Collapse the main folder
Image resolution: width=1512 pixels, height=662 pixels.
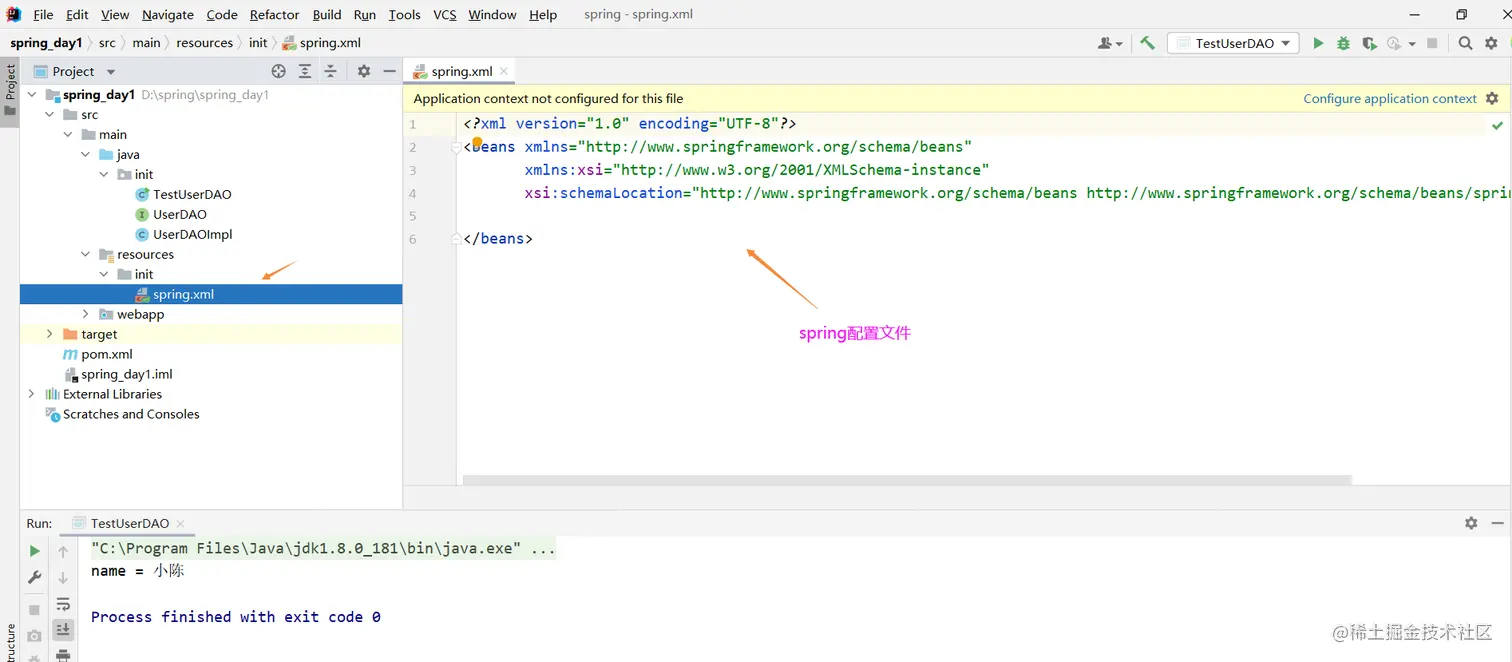[68, 134]
